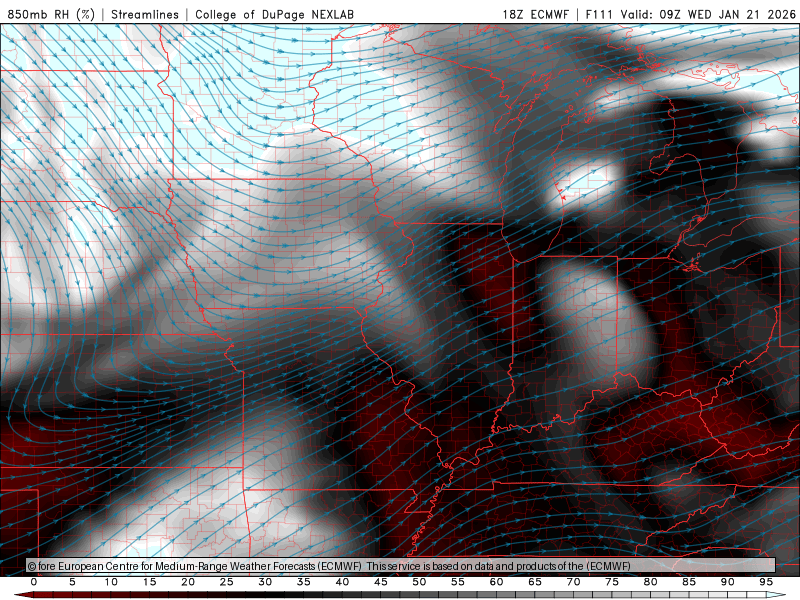Click the '18Z ECMWF' model run label
Screen dimensions: 800x600
coord(535,14)
